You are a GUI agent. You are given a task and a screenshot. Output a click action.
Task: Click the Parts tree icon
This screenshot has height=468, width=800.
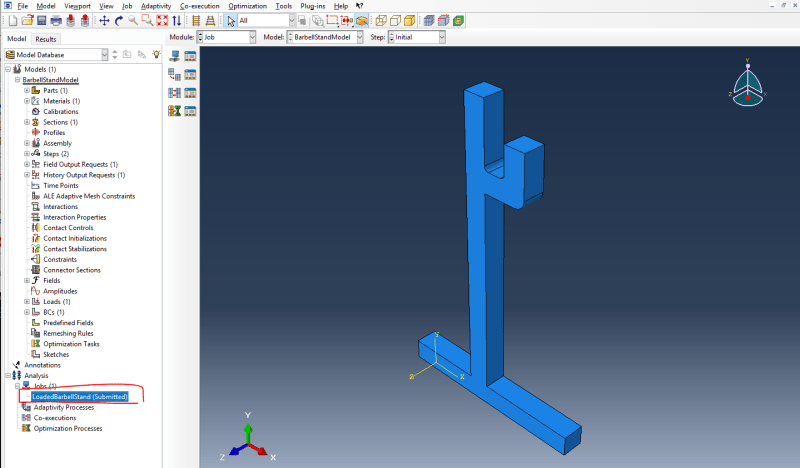pos(36,90)
